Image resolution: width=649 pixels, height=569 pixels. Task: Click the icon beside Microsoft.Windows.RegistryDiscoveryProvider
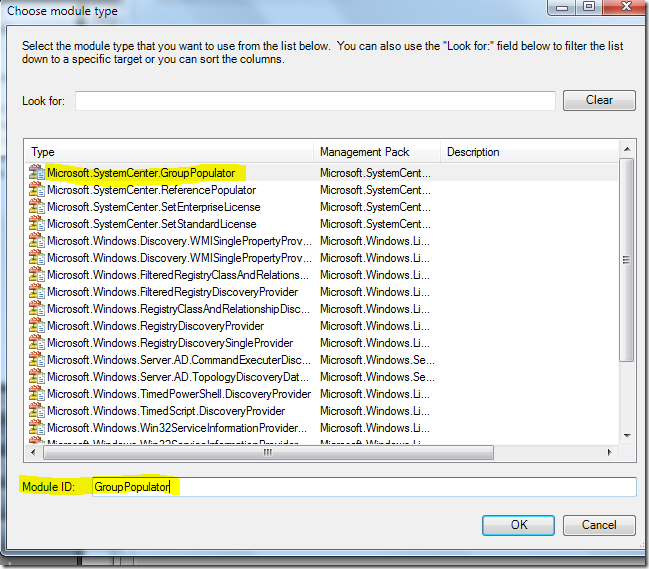[x=37, y=326]
